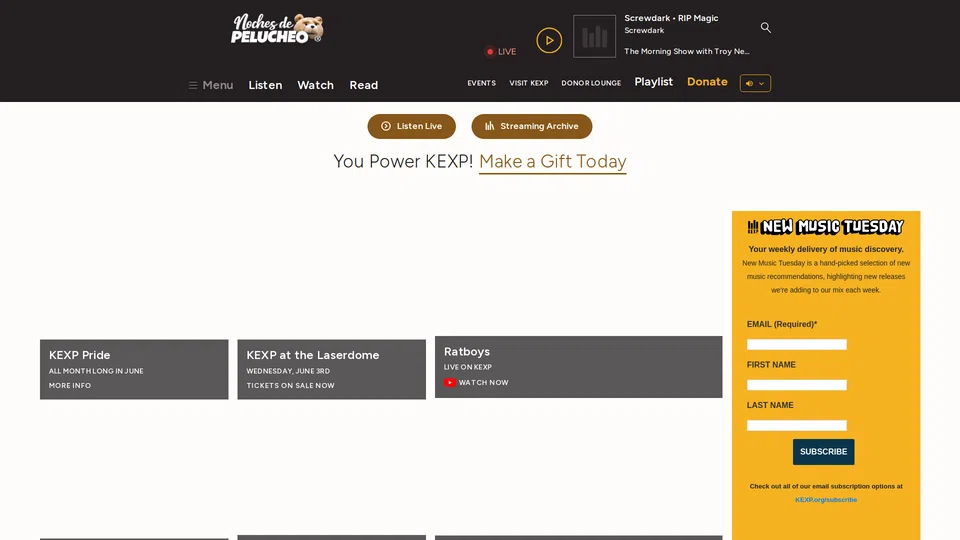Follow the Make a Gift Today link

pyautogui.click(x=552, y=162)
